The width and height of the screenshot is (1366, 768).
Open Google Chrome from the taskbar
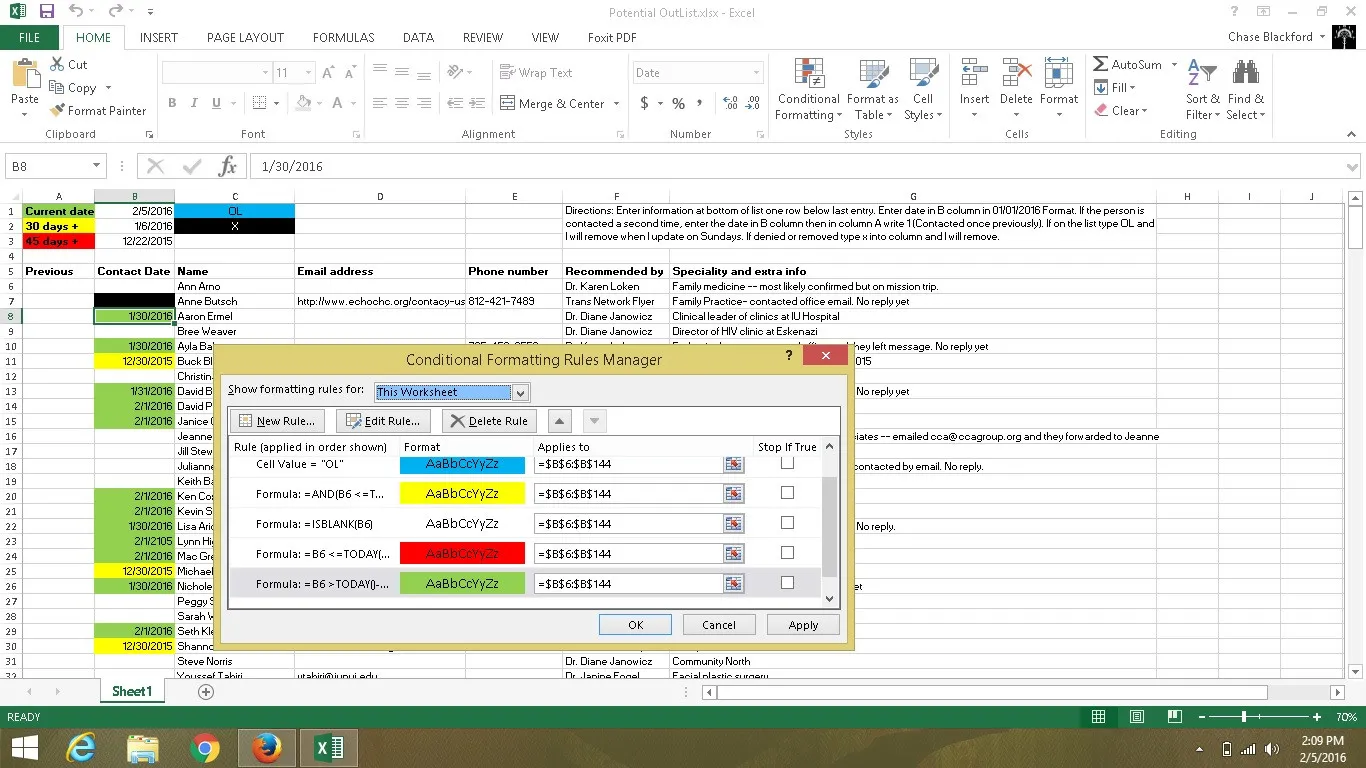[x=205, y=748]
